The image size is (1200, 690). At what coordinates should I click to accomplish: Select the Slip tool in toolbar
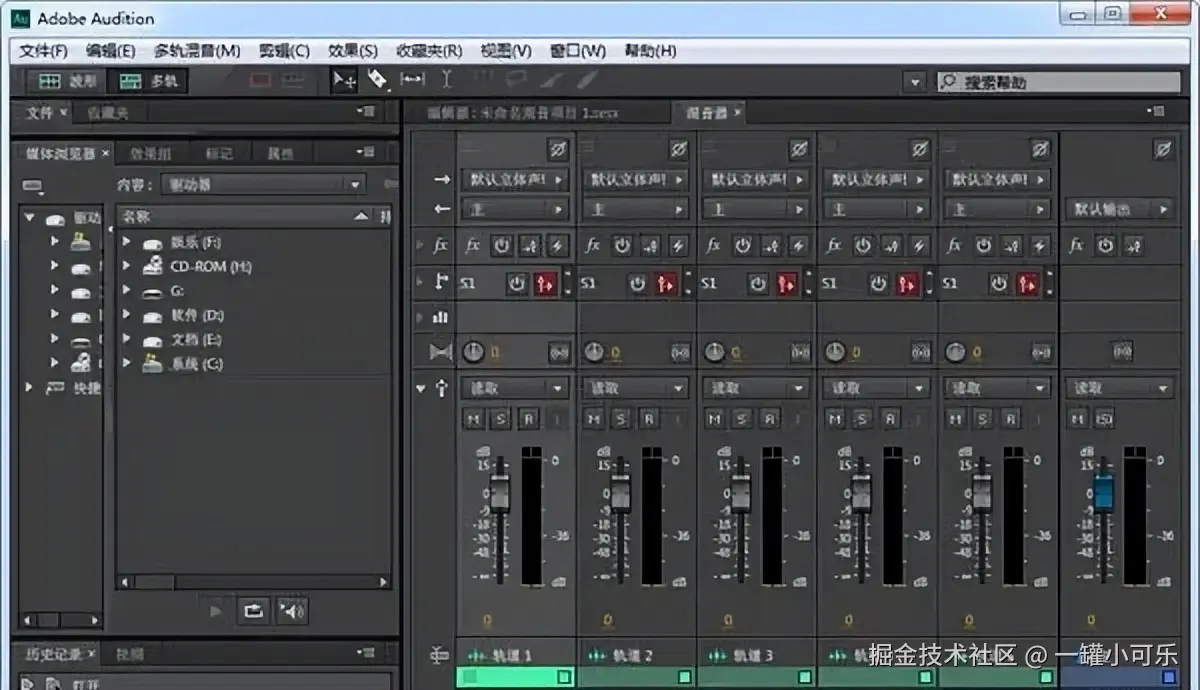click(x=412, y=80)
